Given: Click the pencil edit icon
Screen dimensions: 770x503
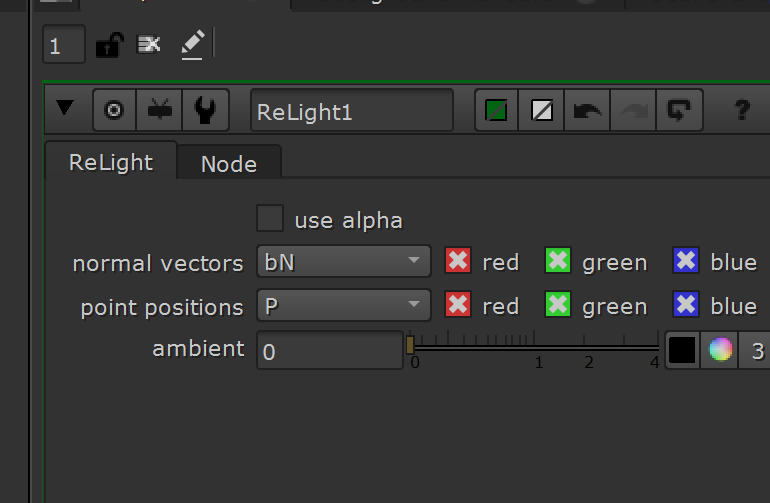Looking at the screenshot, I should click(192, 45).
